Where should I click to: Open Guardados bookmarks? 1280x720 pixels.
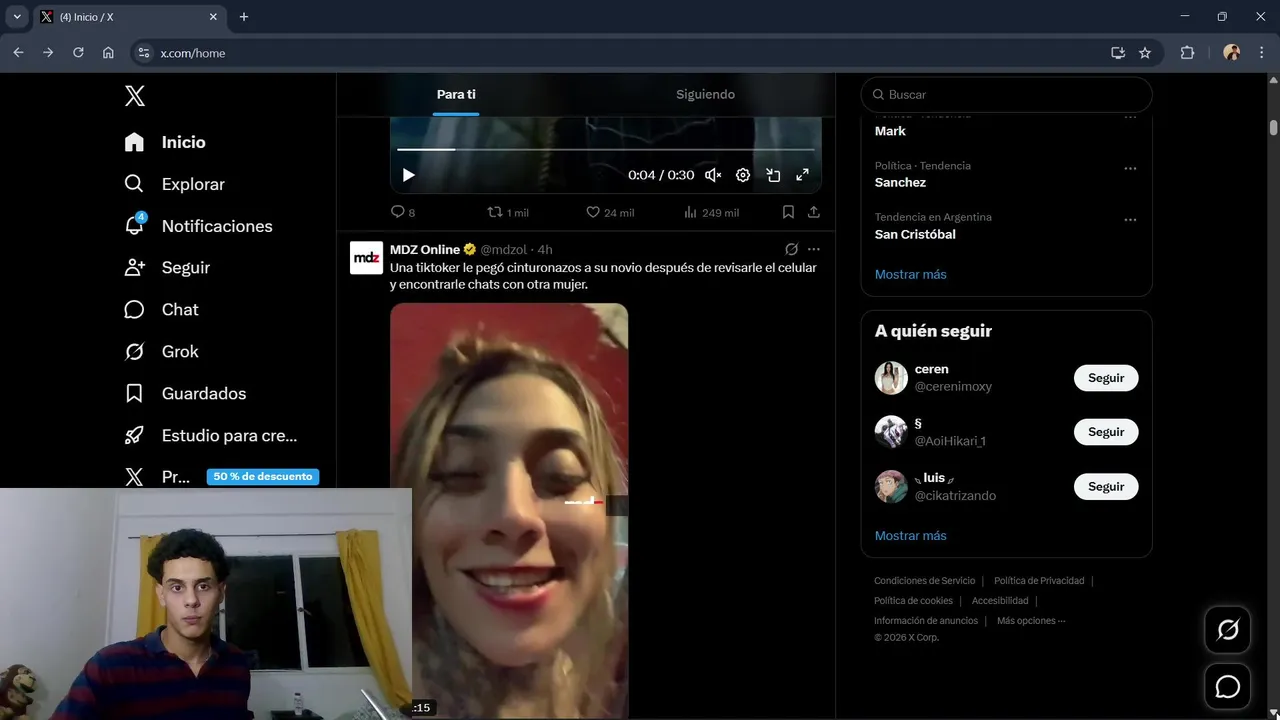click(185, 394)
